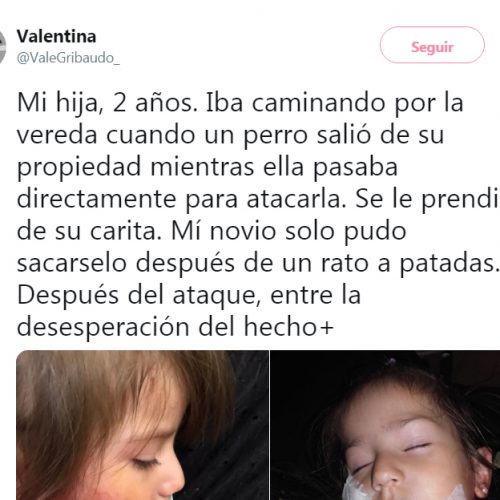Click the line starting 'Después del ataque'

(x=189, y=295)
